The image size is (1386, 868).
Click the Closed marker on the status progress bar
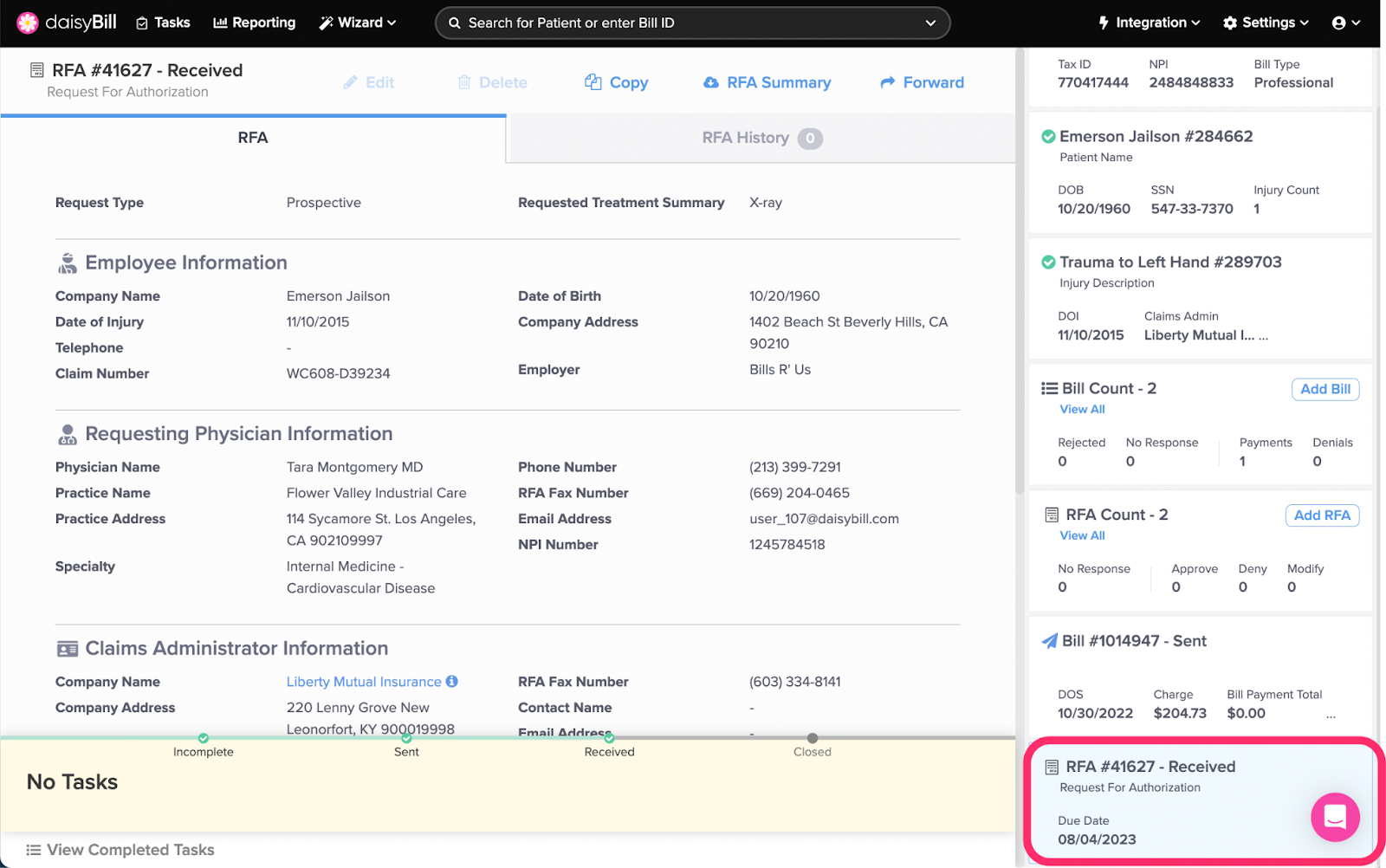click(x=812, y=739)
